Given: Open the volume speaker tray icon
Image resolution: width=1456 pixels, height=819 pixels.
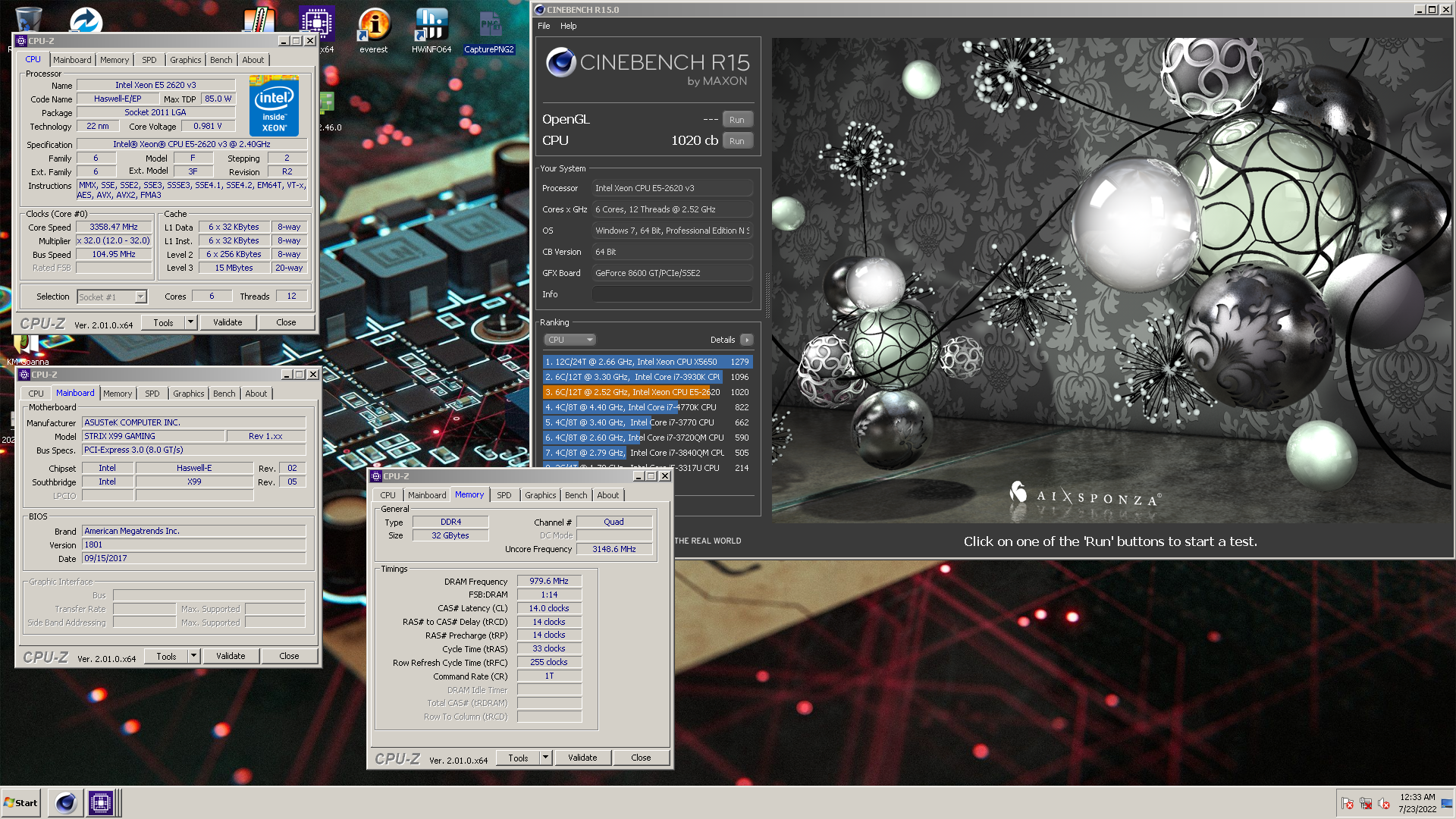Looking at the screenshot, I should [1384, 803].
